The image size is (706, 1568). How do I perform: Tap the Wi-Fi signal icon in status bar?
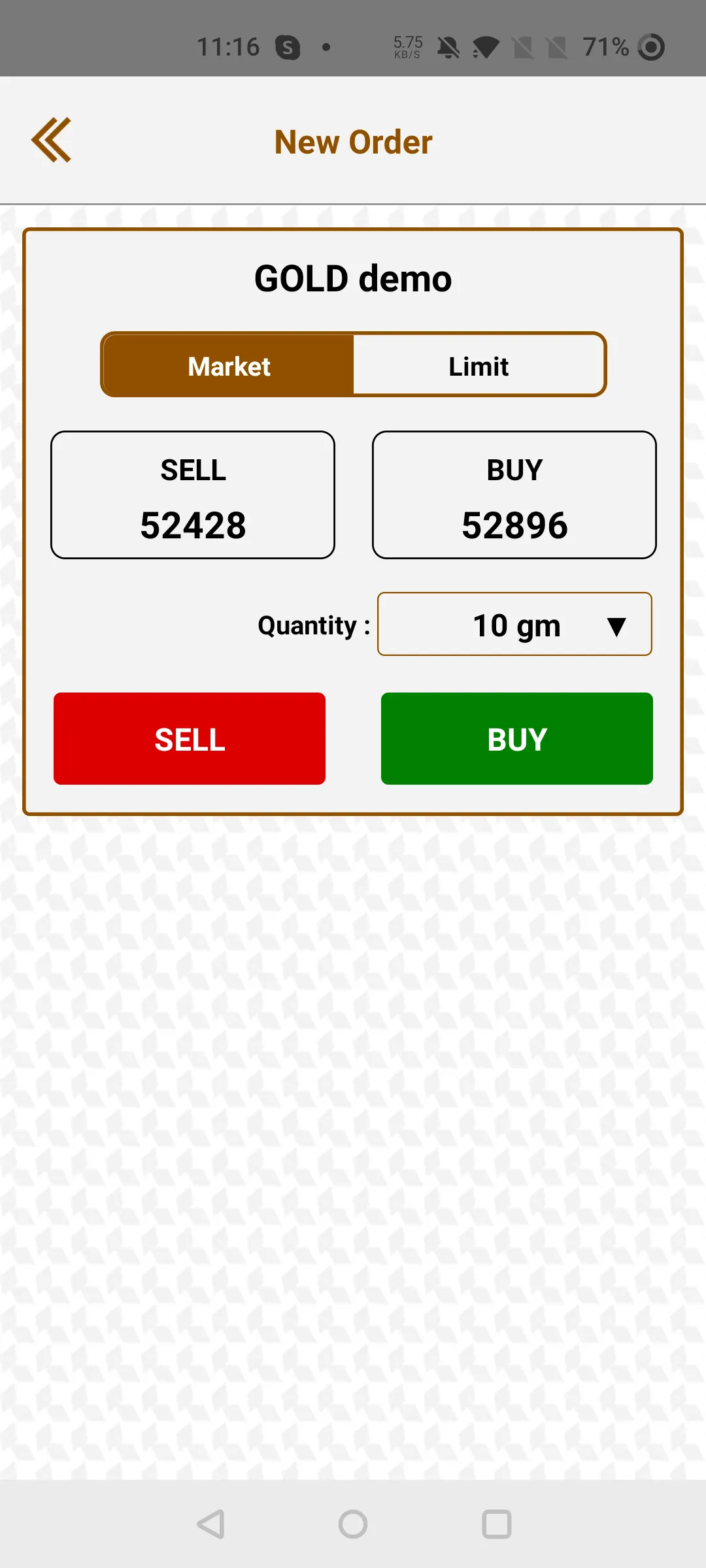pyautogui.click(x=486, y=47)
